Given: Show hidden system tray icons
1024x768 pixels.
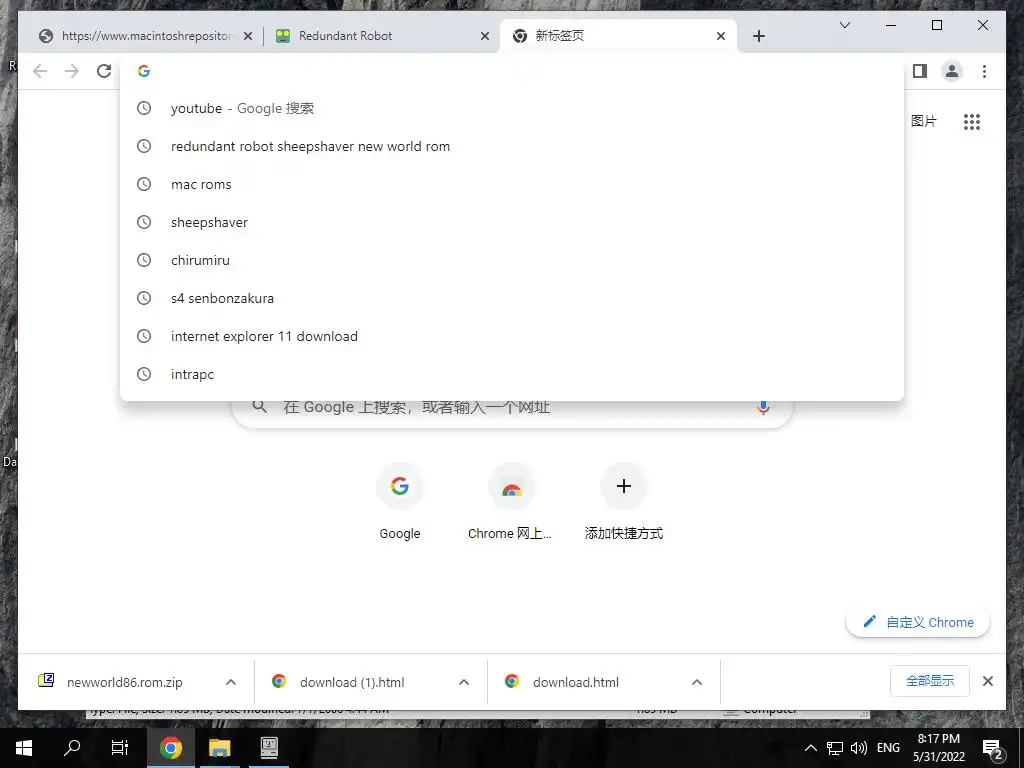Looking at the screenshot, I should pos(810,748).
